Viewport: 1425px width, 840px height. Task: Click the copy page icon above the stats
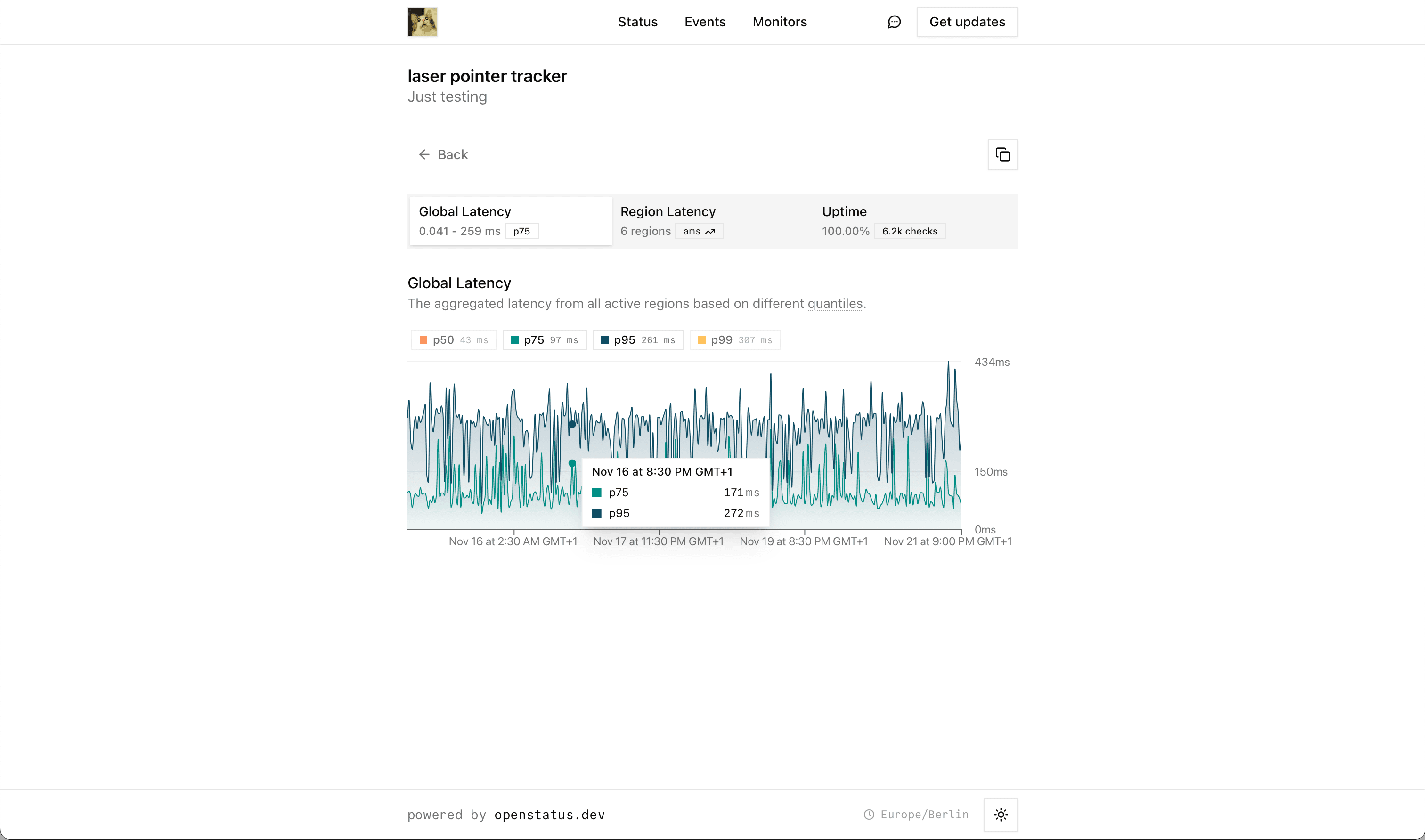1002,154
